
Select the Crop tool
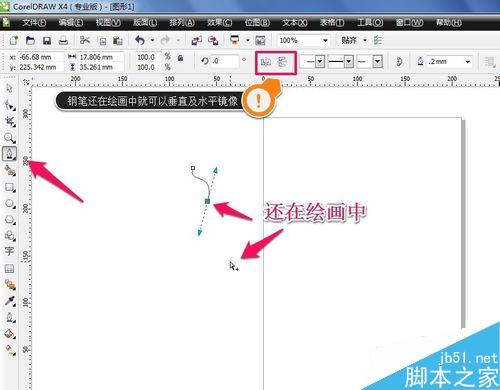(x=10, y=121)
